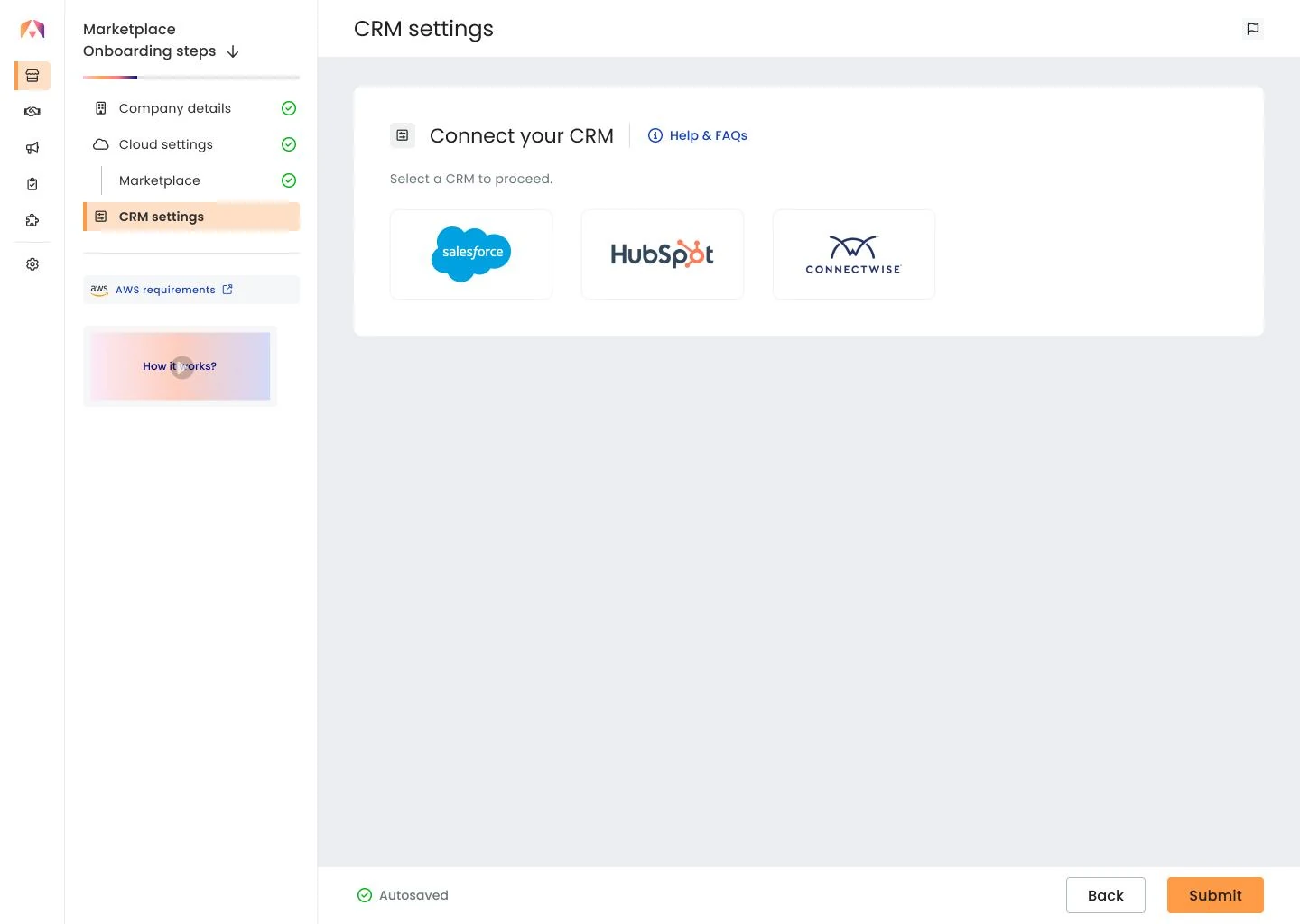Open the clipboard tasks sidebar icon

(32, 184)
